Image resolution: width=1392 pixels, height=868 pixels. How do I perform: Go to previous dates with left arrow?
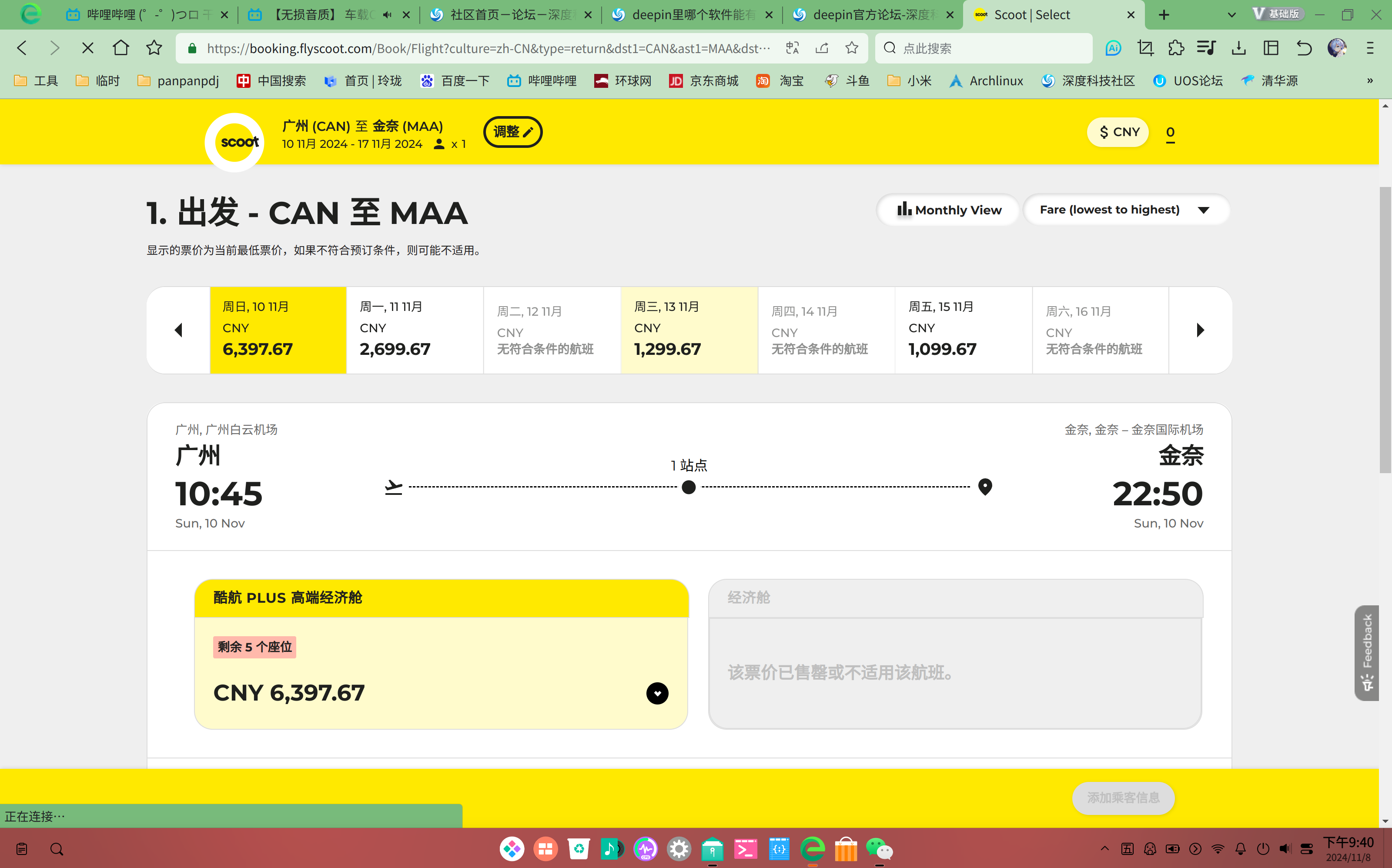(178, 330)
